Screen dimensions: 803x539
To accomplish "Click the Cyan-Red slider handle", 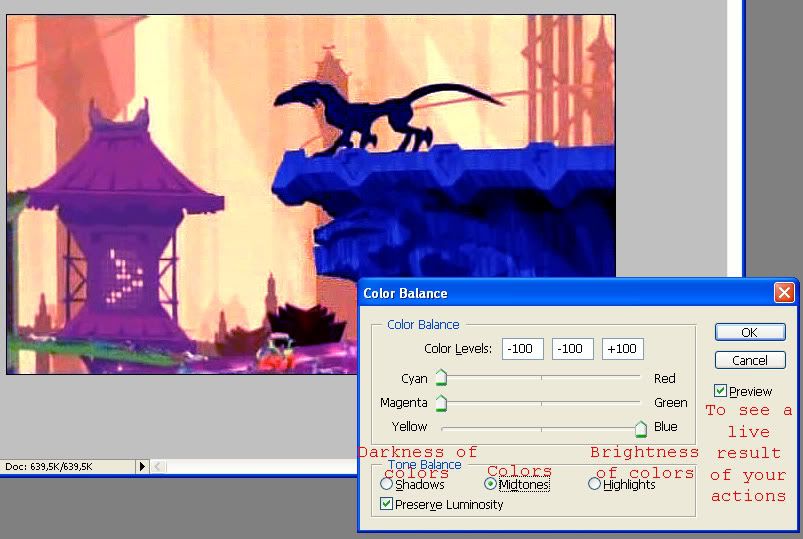I will (441, 378).
